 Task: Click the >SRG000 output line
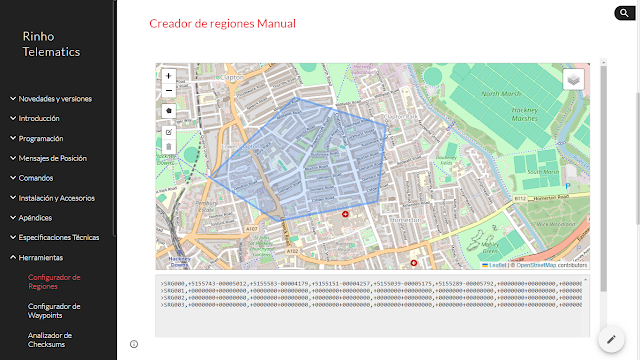click(371, 283)
